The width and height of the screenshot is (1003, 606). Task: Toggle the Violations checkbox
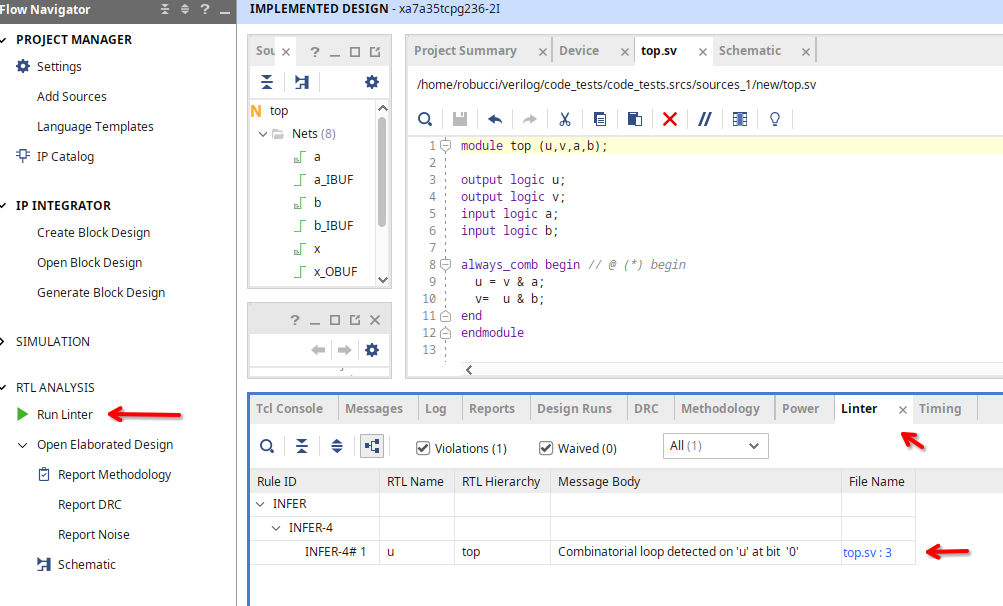(423, 448)
